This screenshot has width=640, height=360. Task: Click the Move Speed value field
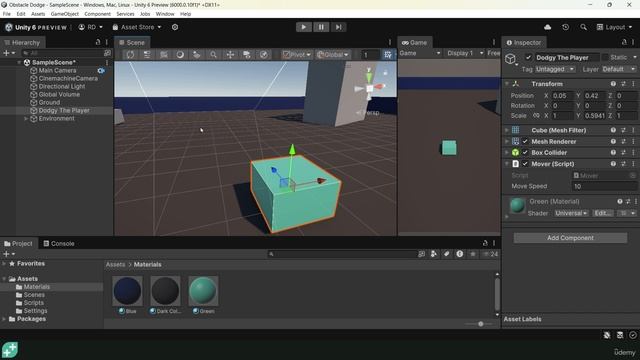coord(604,186)
